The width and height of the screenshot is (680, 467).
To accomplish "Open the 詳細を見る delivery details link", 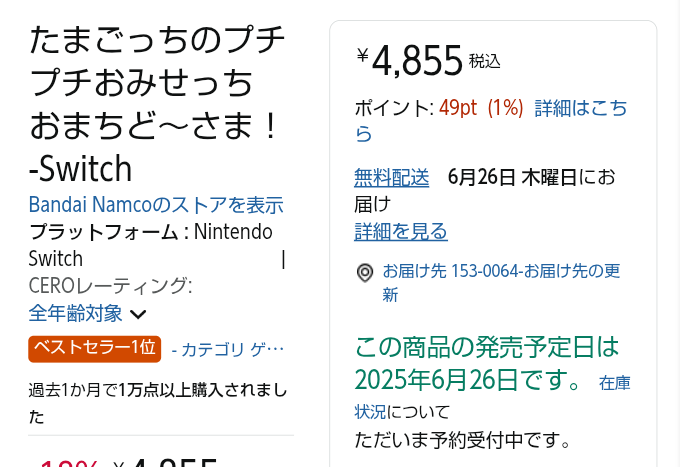I will coord(401,232).
